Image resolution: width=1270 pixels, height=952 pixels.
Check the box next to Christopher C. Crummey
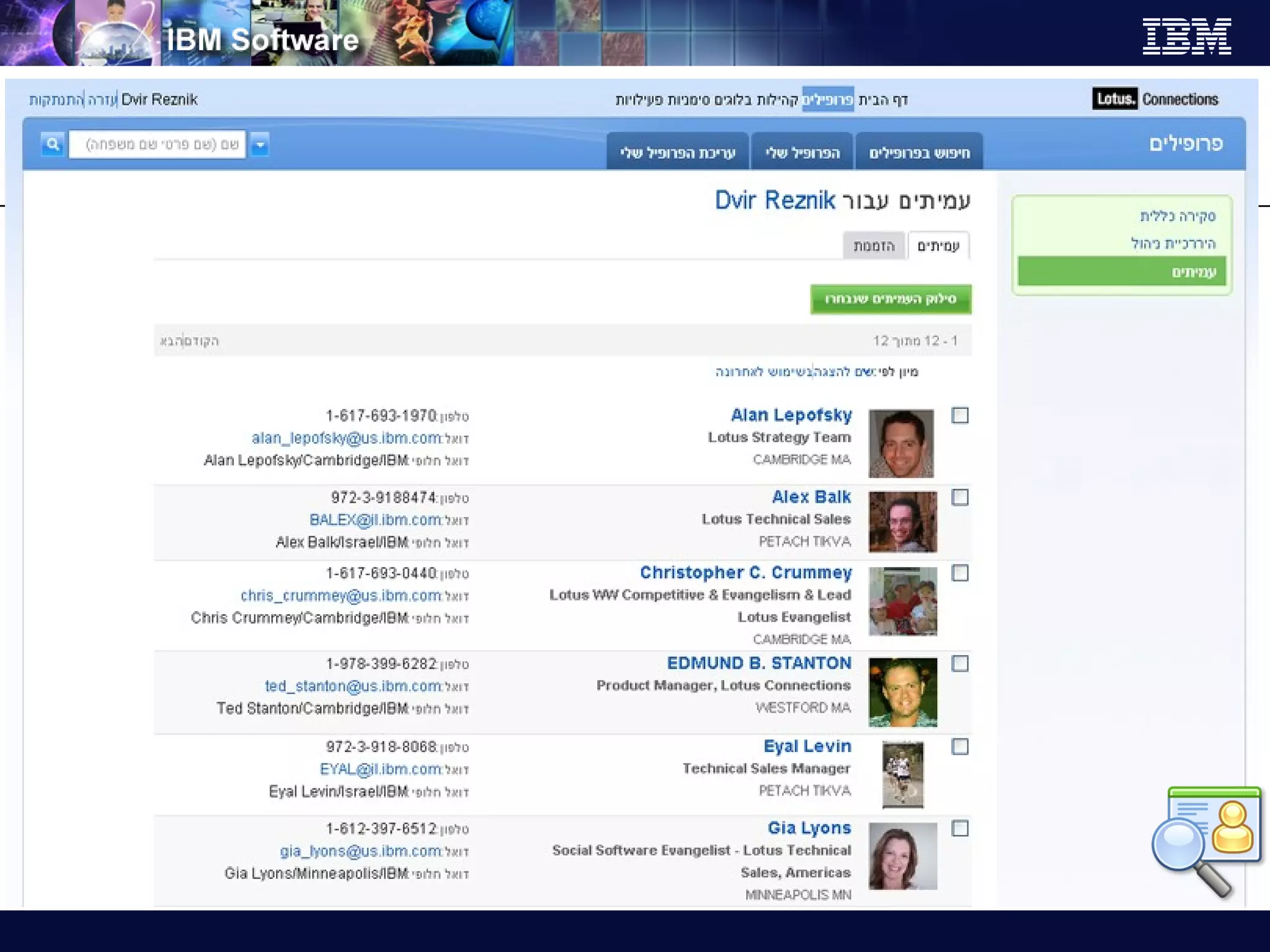(x=959, y=573)
